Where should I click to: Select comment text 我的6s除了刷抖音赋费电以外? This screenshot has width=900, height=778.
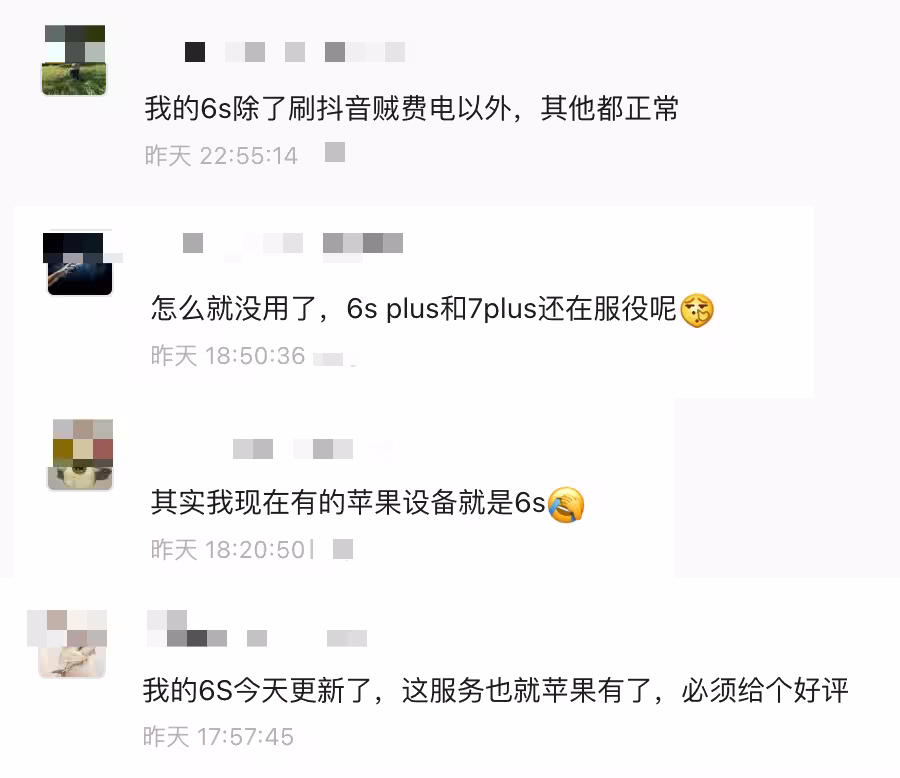coord(328,109)
